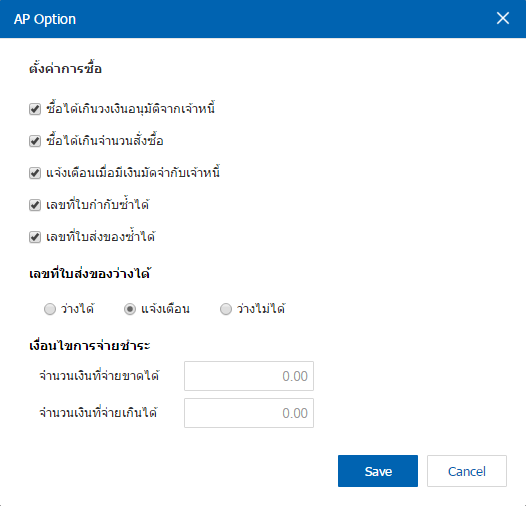
Task: Click label text ซื้อได้เกินจำนวนสั่งซื้อ
Action: 105,140
